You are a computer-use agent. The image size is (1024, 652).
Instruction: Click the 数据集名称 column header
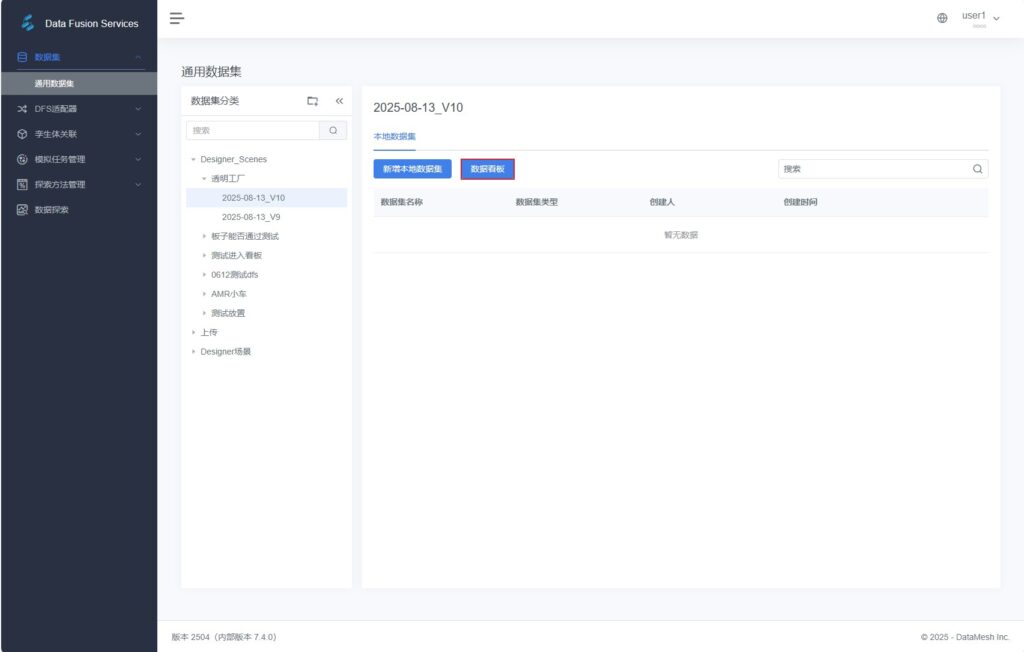click(402, 202)
